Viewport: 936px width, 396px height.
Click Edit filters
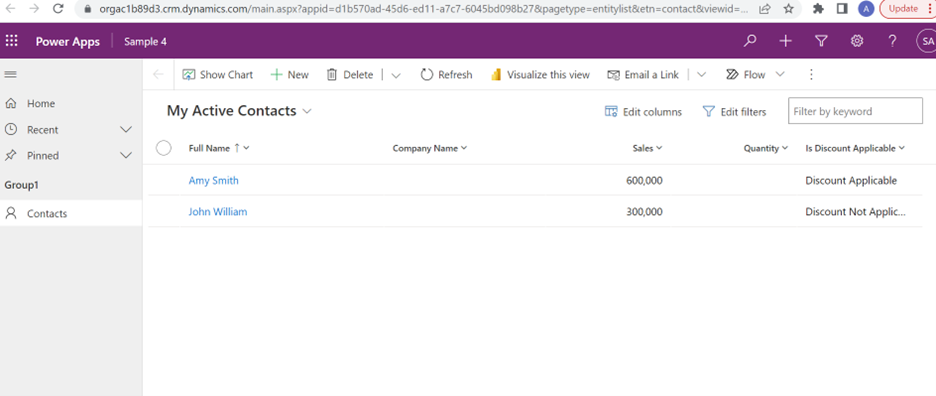coord(734,112)
